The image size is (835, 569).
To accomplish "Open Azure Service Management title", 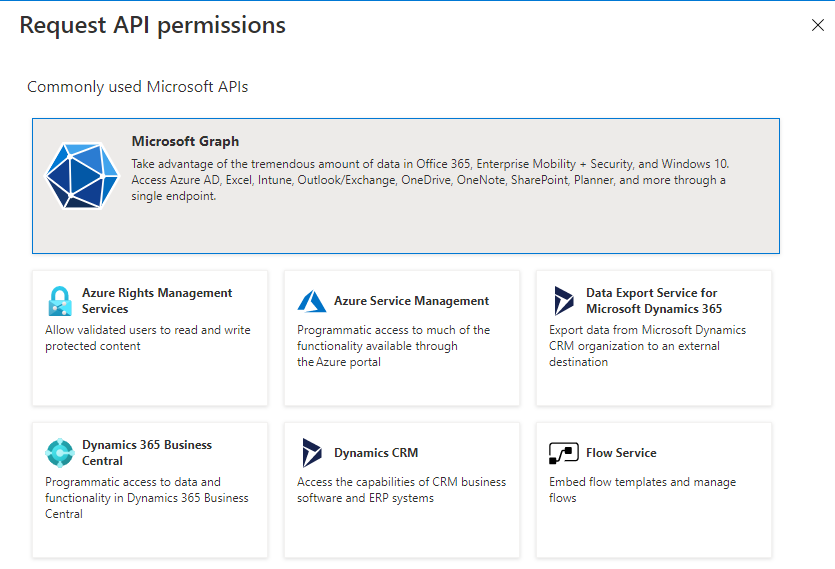I will [x=411, y=301].
